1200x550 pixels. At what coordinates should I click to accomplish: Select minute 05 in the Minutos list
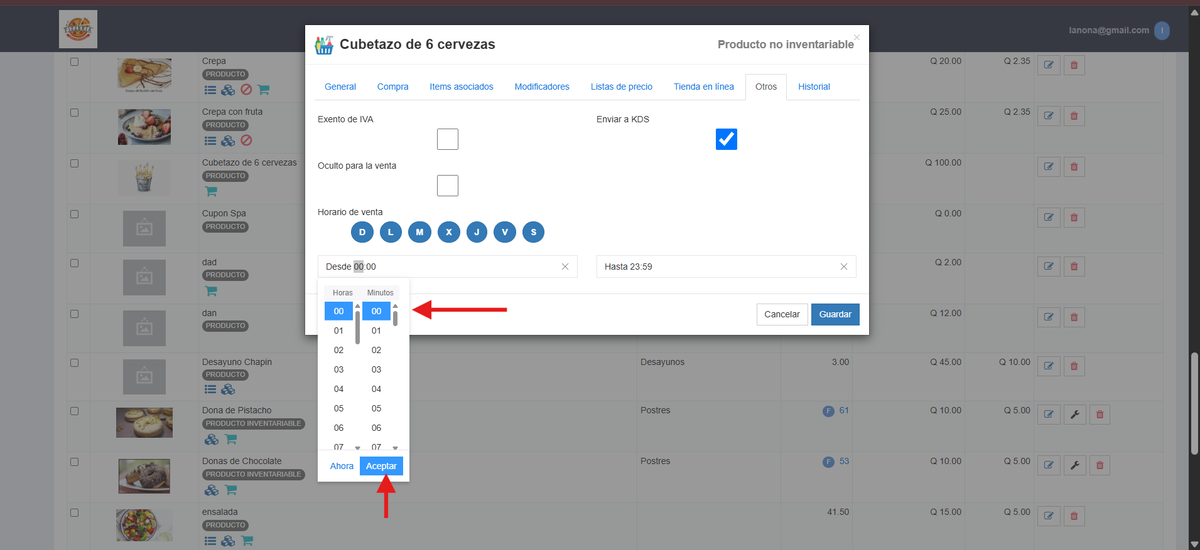pos(376,408)
